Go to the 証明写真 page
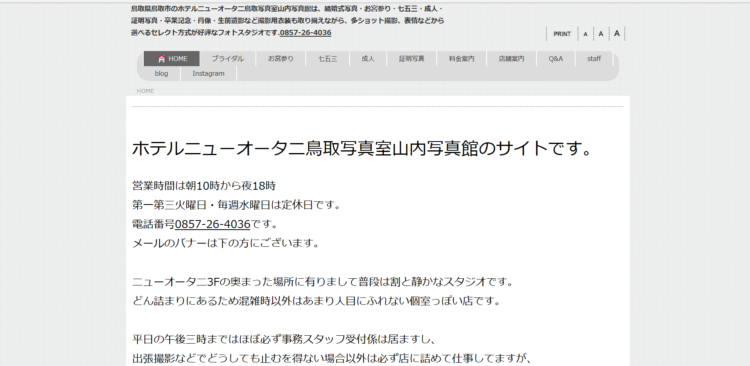Viewport: 750px width, 366px height. [411, 59]
